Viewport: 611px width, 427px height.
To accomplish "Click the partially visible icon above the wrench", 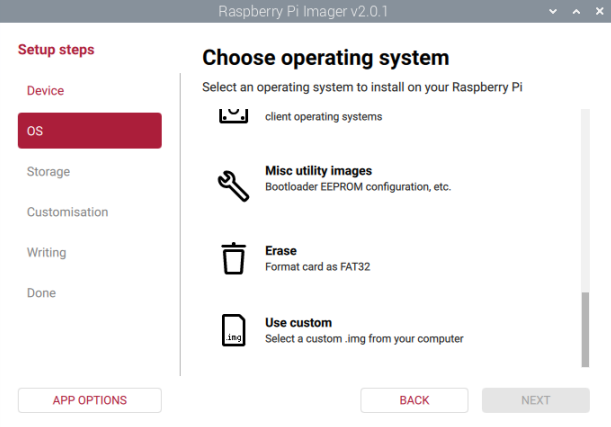I will click(232, 117).
